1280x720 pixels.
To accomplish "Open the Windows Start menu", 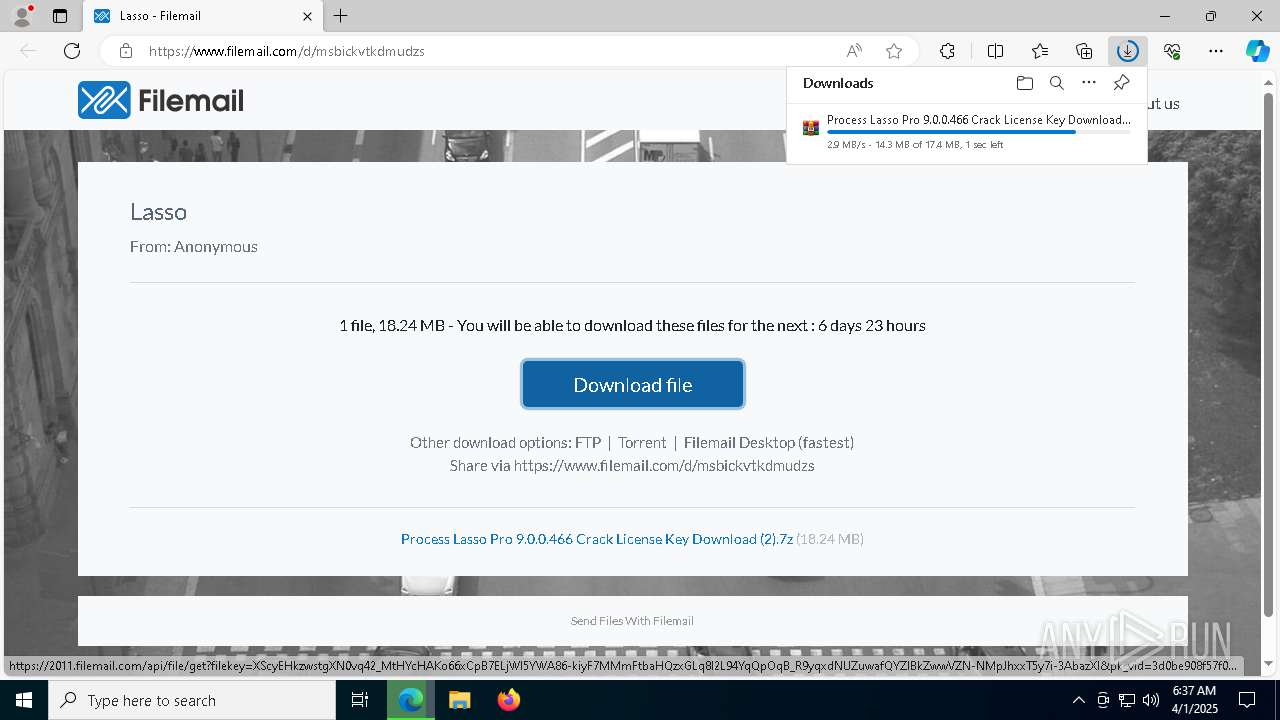I will pos(24,700).
